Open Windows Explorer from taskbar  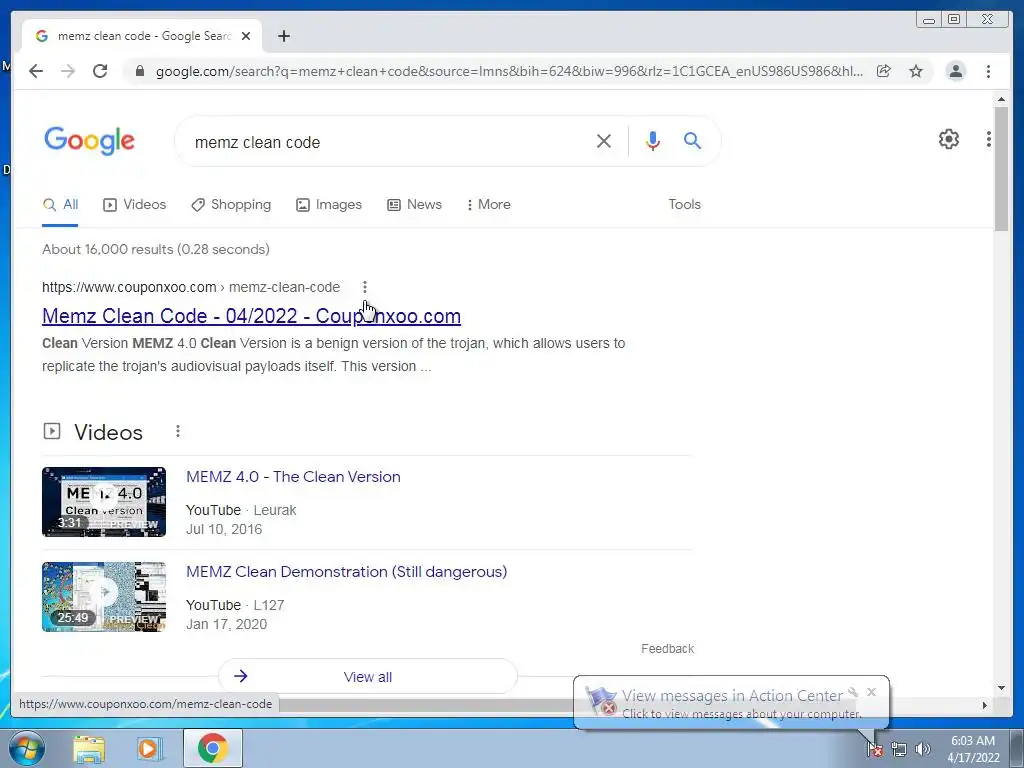(x=89, y=749)
